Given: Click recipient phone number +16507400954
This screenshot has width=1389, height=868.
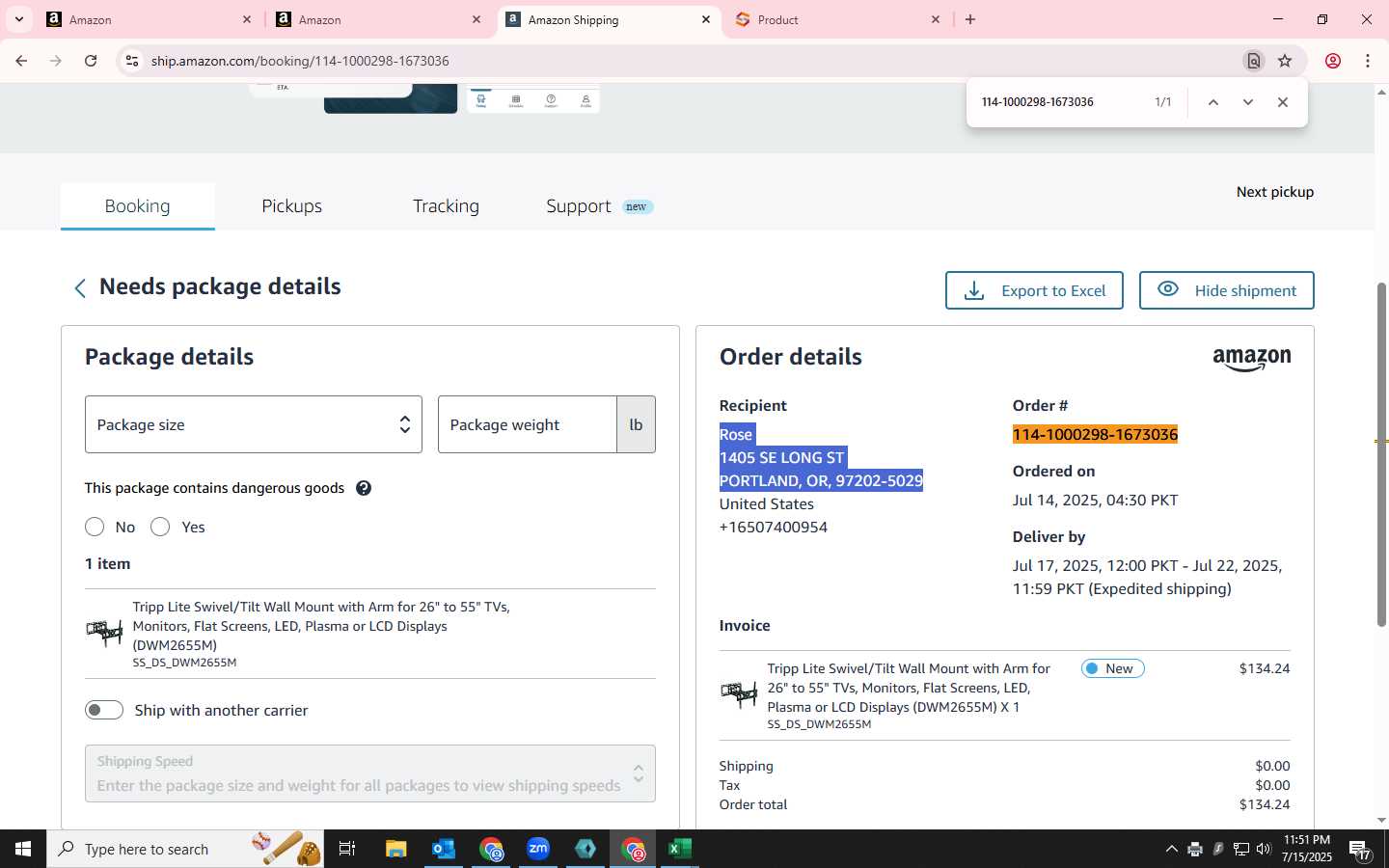Looking at the screenshot, I should click(x=773, y=527).
